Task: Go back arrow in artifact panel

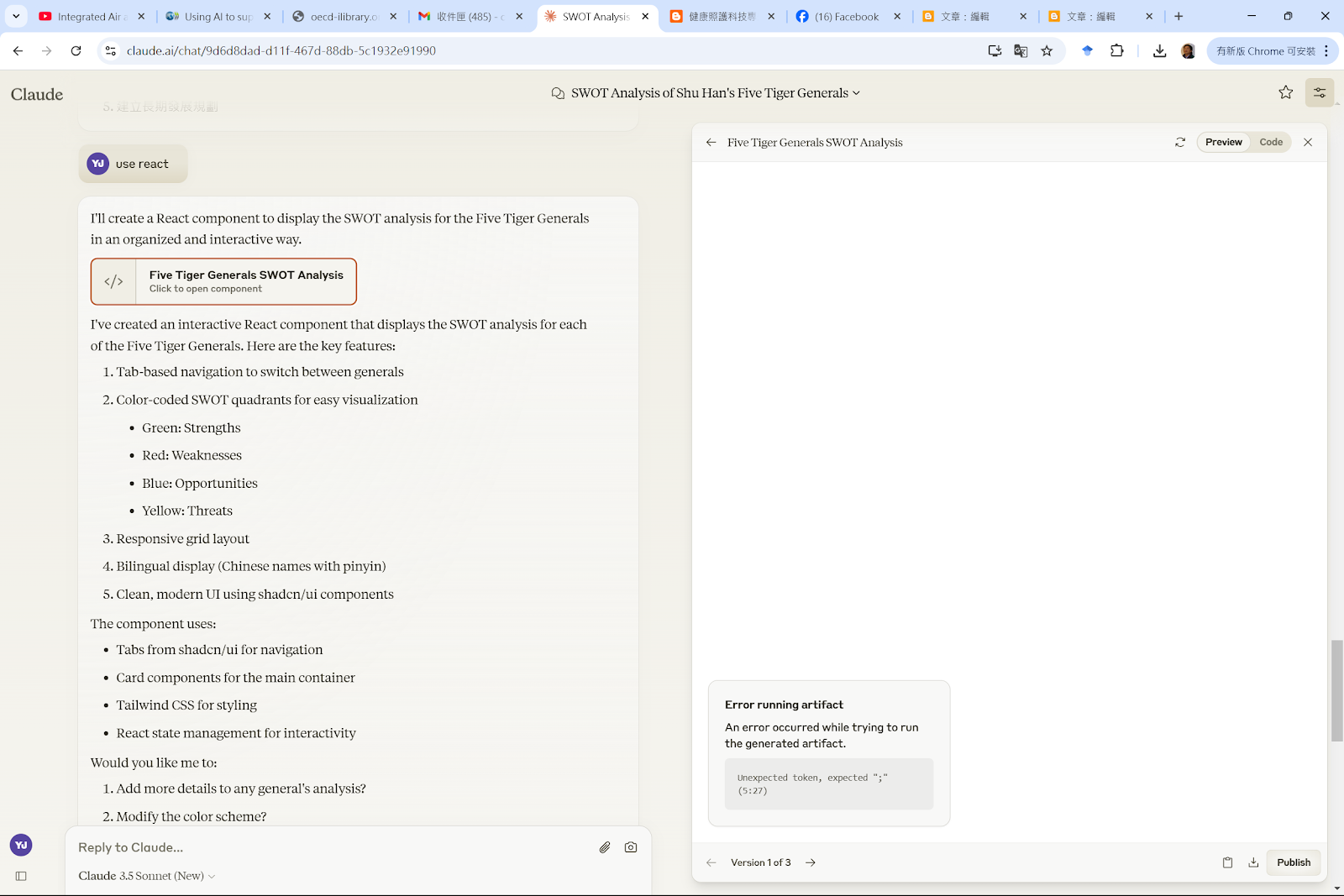Action: click(711, 142)
